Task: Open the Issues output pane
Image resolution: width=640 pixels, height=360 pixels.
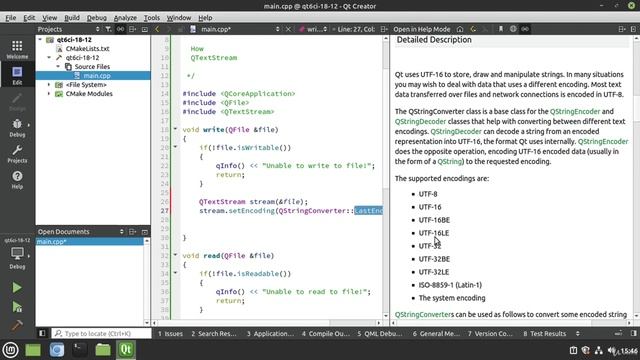Action: tap(170, 333)
